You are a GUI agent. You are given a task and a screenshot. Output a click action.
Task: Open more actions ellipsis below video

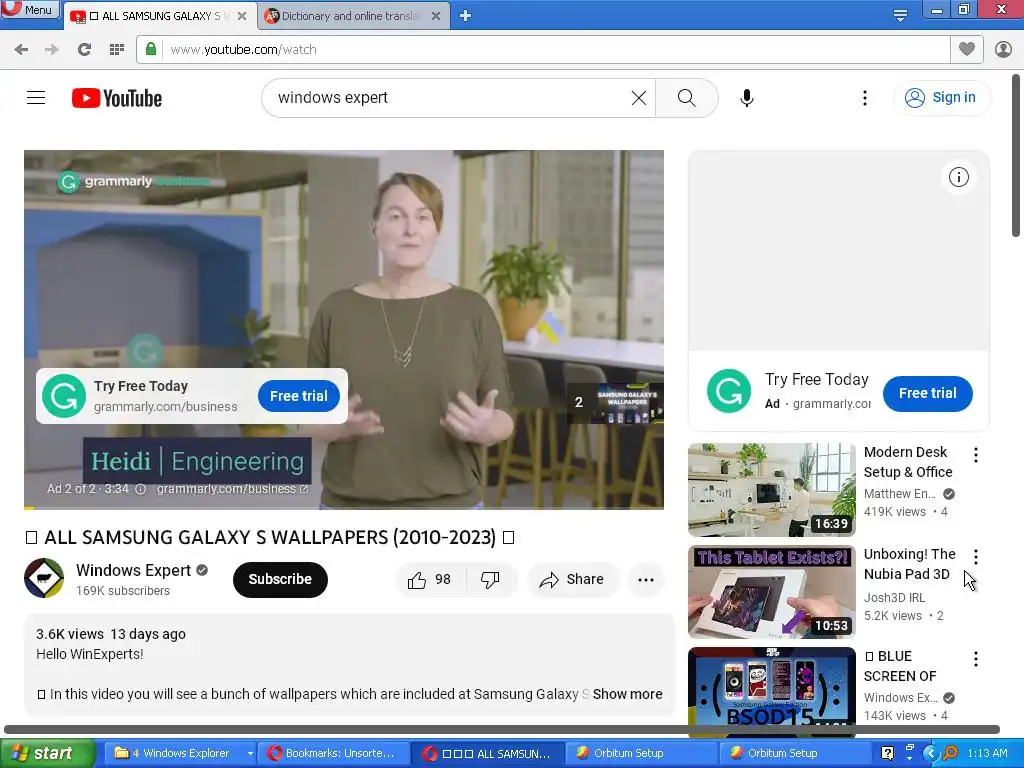646,579
